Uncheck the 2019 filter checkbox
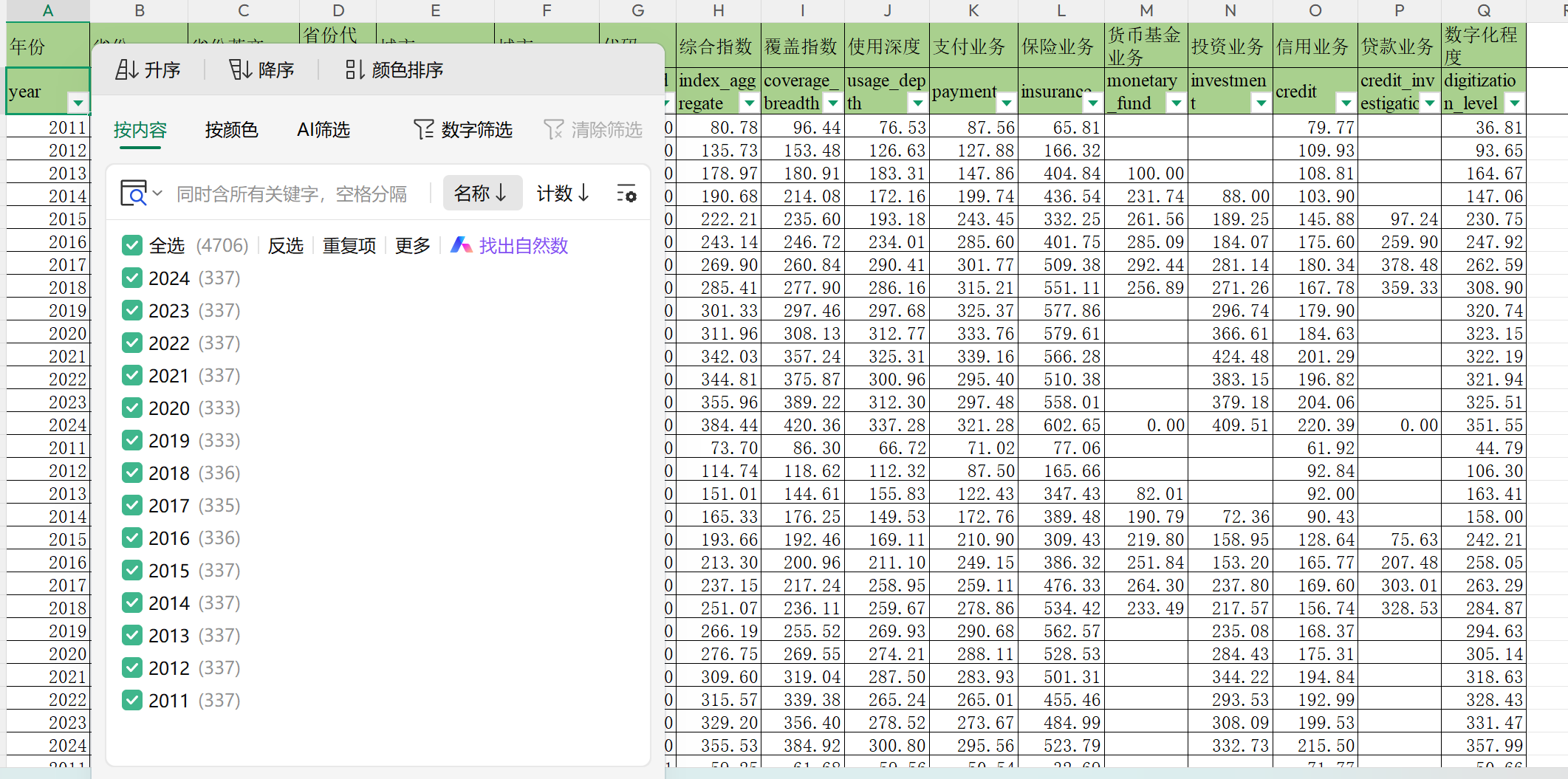The height and width of the screenshot is (779, 1568). (132, 440)
